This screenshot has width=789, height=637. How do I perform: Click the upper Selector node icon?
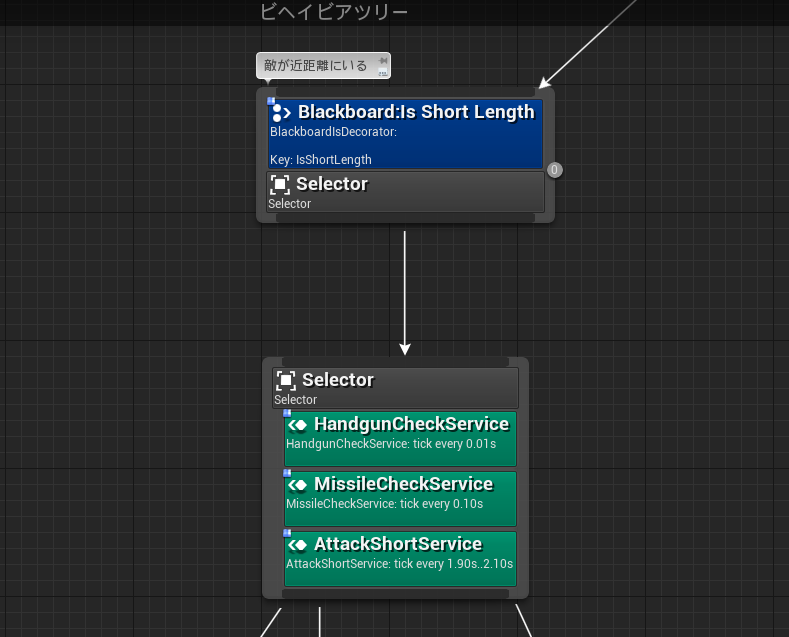pyautogui.click(x=280, y=184)
